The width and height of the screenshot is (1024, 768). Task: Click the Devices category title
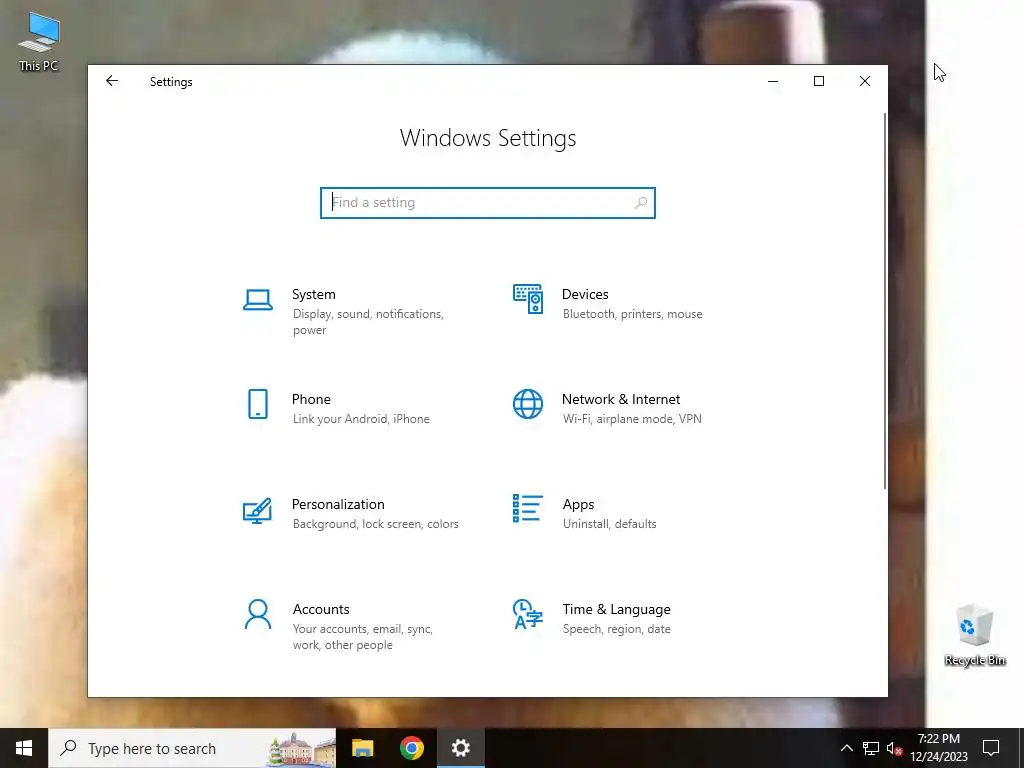tap(585, 295)
